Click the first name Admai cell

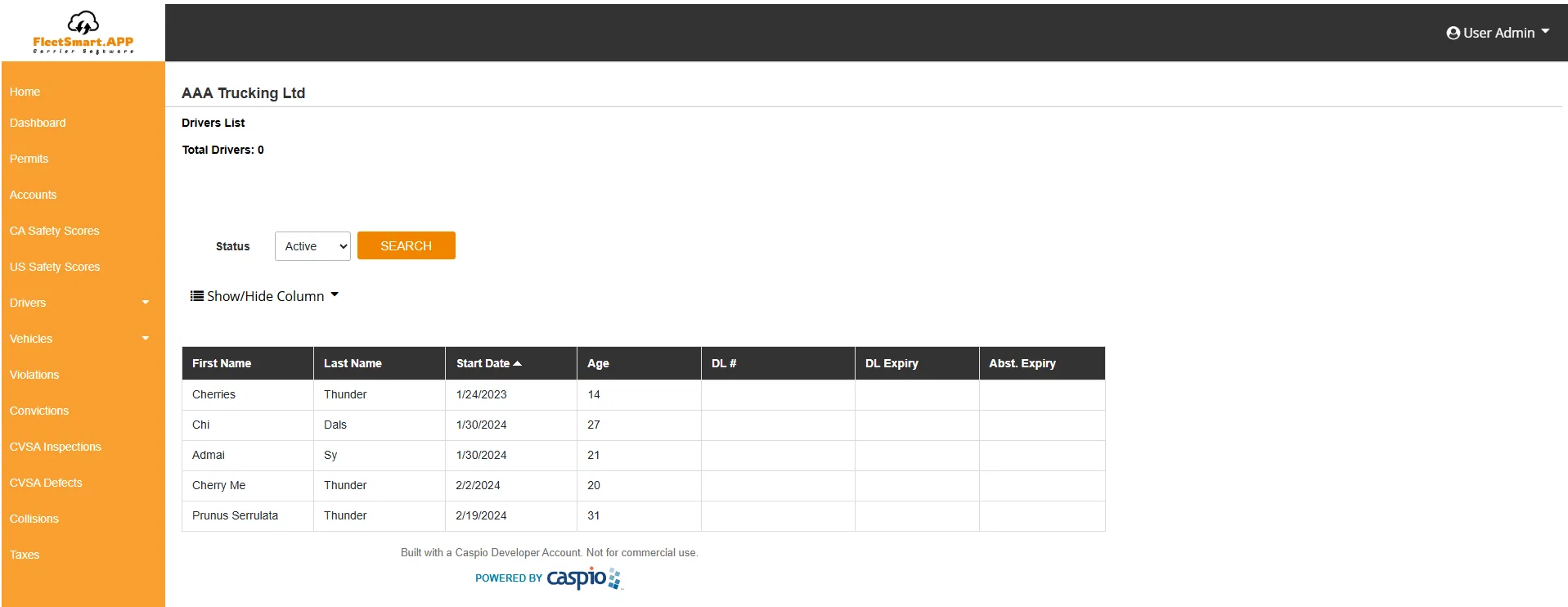(248, 455)
